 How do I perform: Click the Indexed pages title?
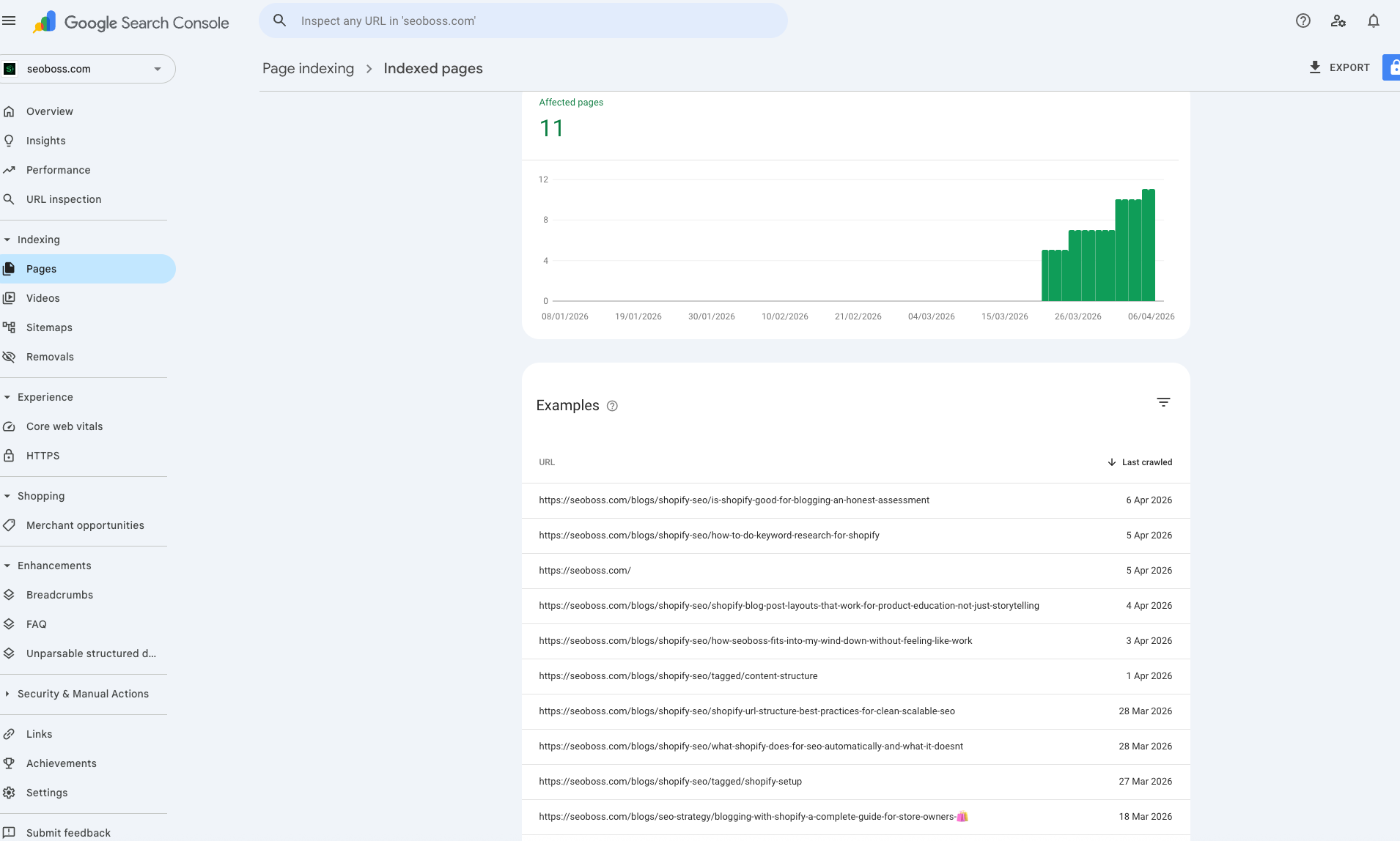coord(433,68)
